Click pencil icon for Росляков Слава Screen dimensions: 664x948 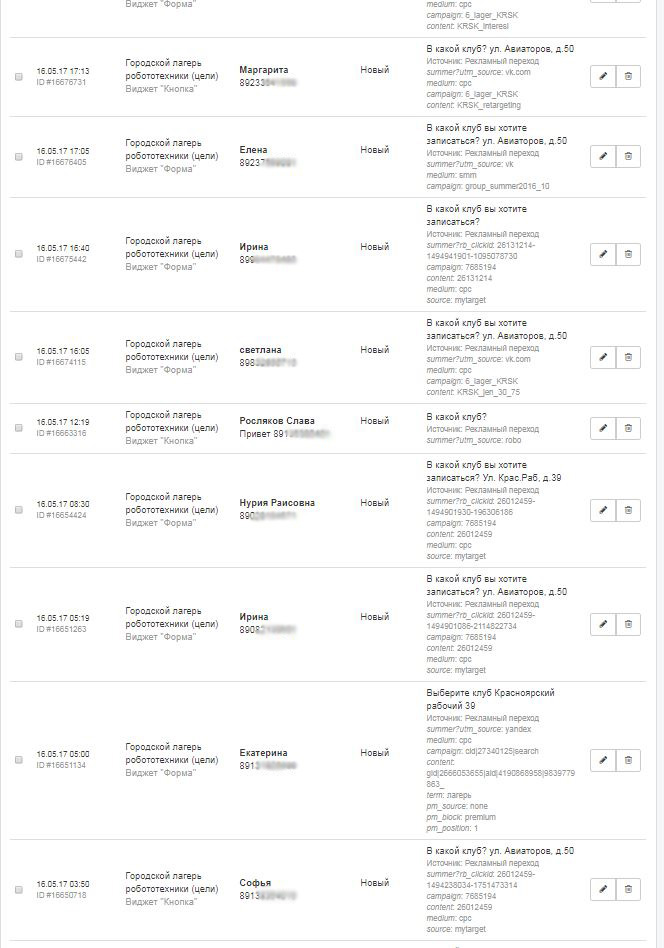point(603,428)
